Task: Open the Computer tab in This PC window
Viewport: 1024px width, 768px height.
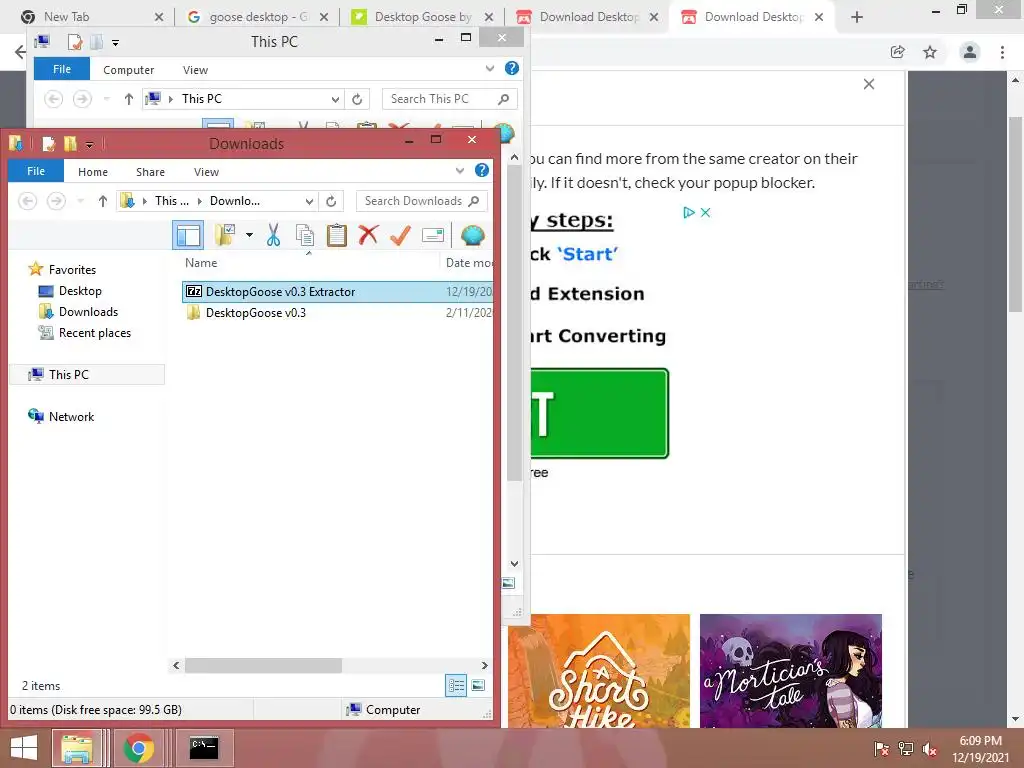Action: tap(129, 70)
